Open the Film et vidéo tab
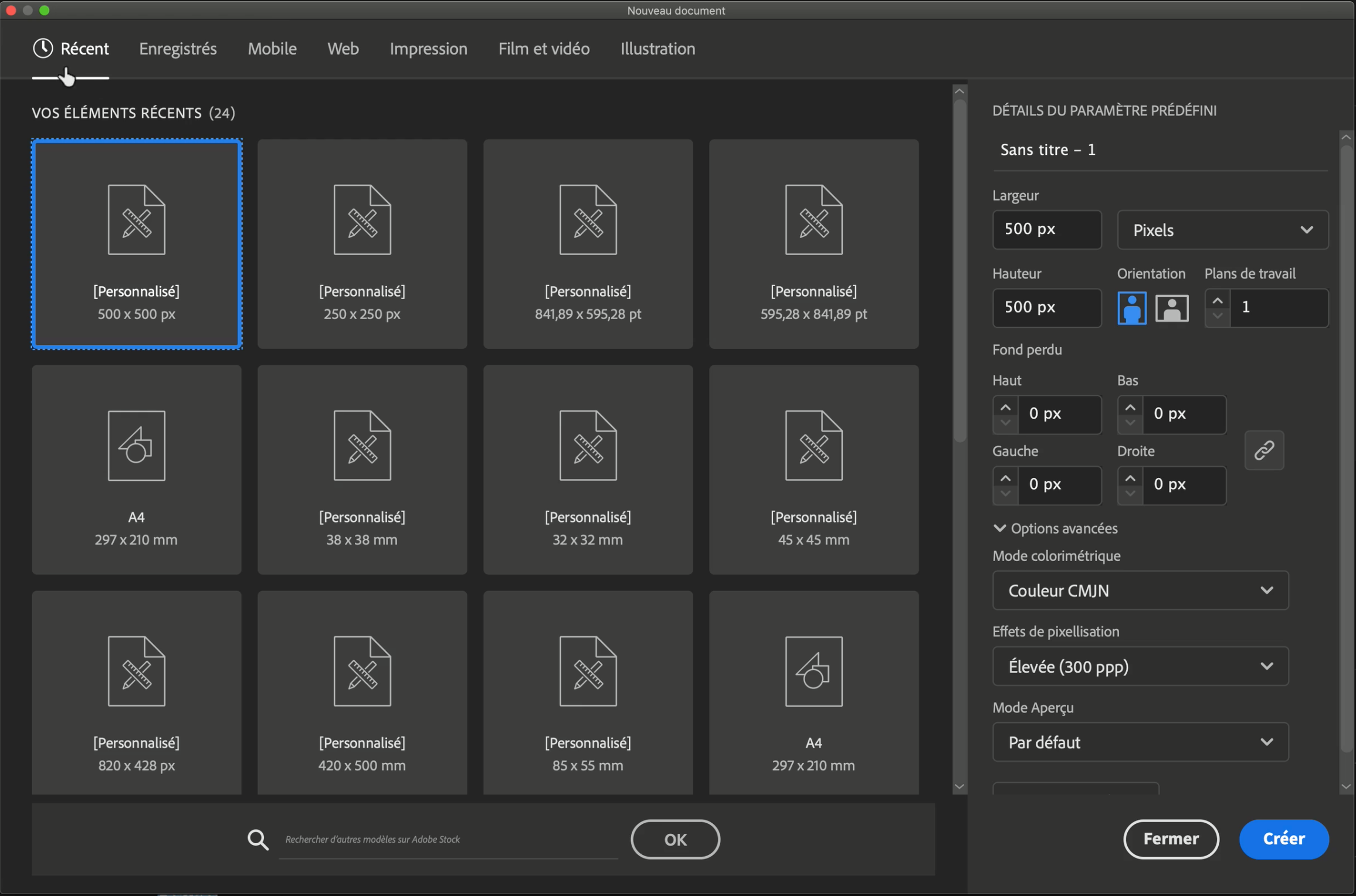The width and height of the screenshot is (1356, 896). pos(544,49)
